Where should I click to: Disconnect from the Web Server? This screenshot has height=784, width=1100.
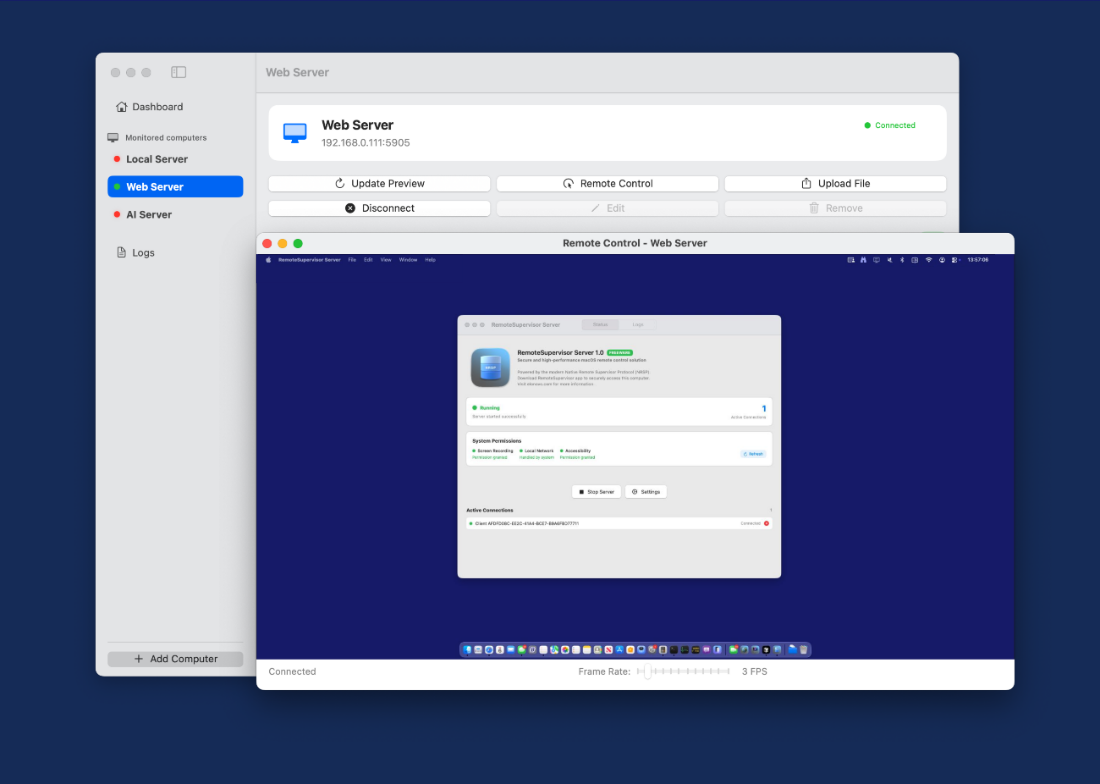tap(380, 208)
